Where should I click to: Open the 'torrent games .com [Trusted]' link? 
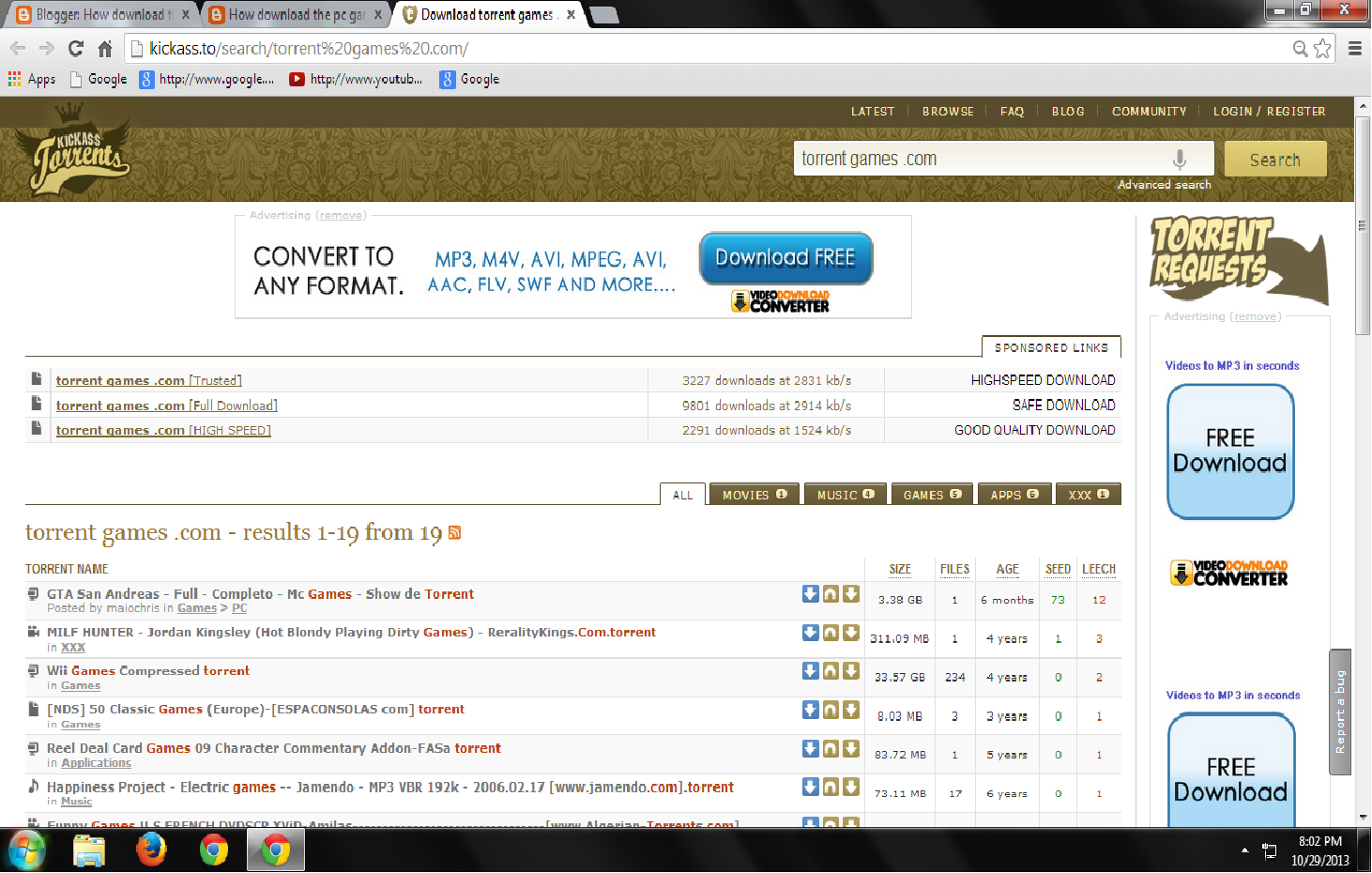click(x=149, y=381)
